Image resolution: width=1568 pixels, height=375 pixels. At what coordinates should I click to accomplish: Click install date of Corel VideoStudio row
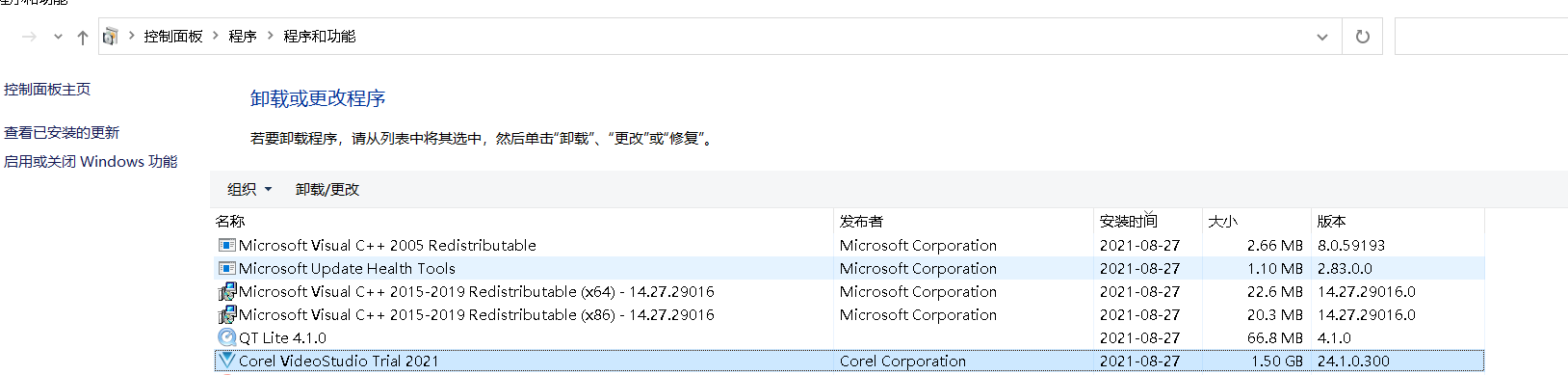[x=1139, y=362]
